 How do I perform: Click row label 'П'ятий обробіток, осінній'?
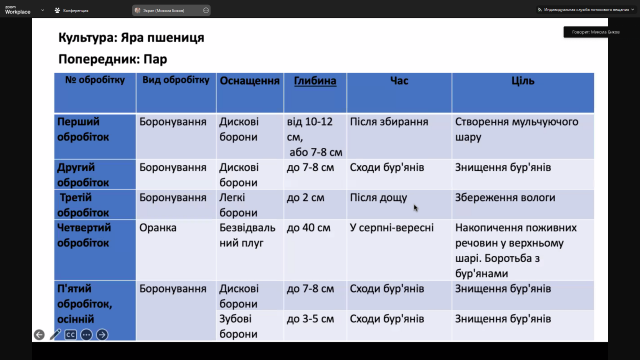point(95,311)
